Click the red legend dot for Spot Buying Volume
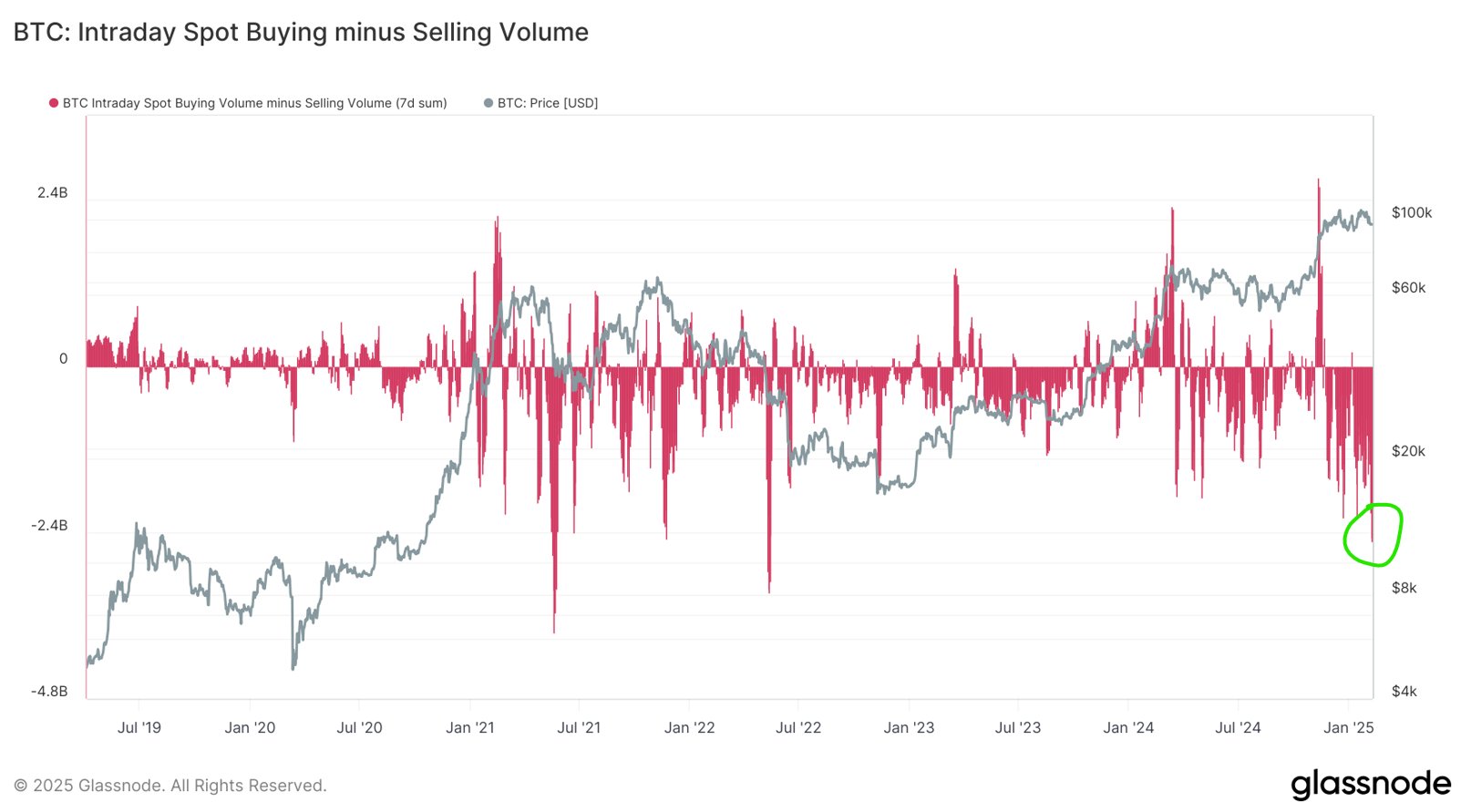This screenshot has height=812, width=1461. click(54, 103)
